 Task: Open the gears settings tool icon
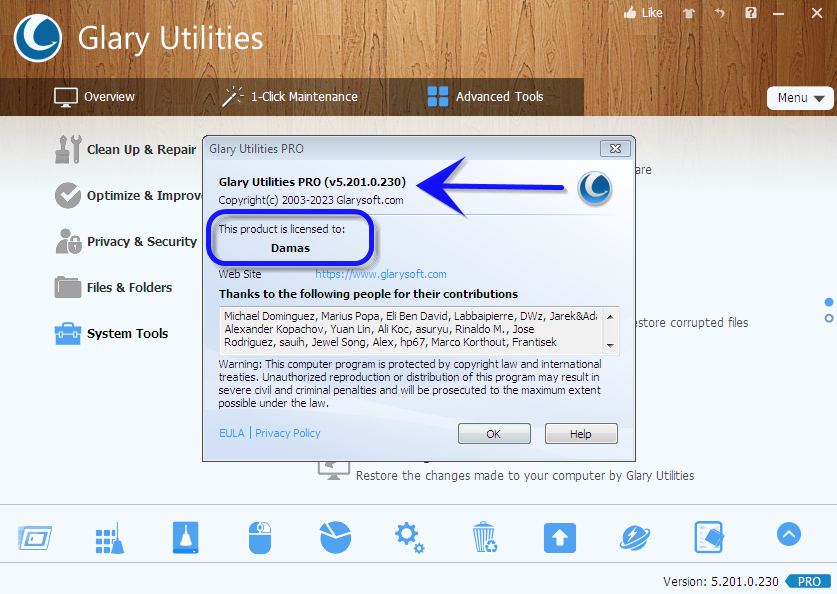tap(410, 537)
